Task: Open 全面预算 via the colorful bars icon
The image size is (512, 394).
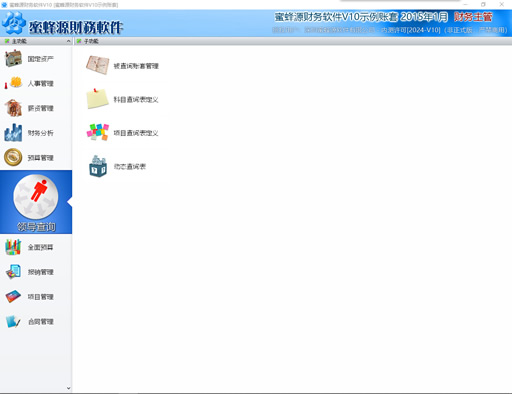Action: [13, 247]
